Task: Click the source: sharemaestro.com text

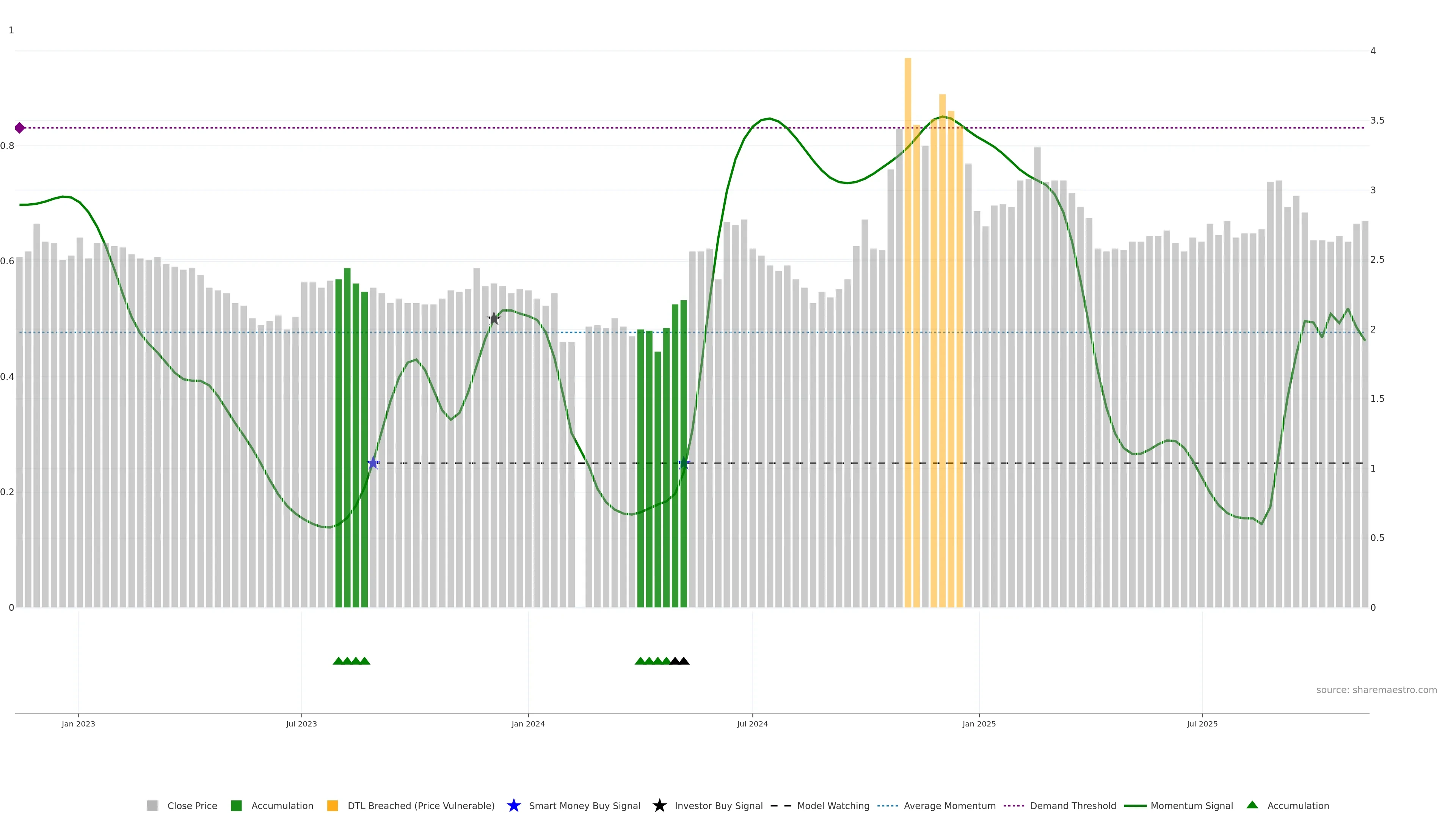Action: pyautogui.click(x=1376, y=690)
